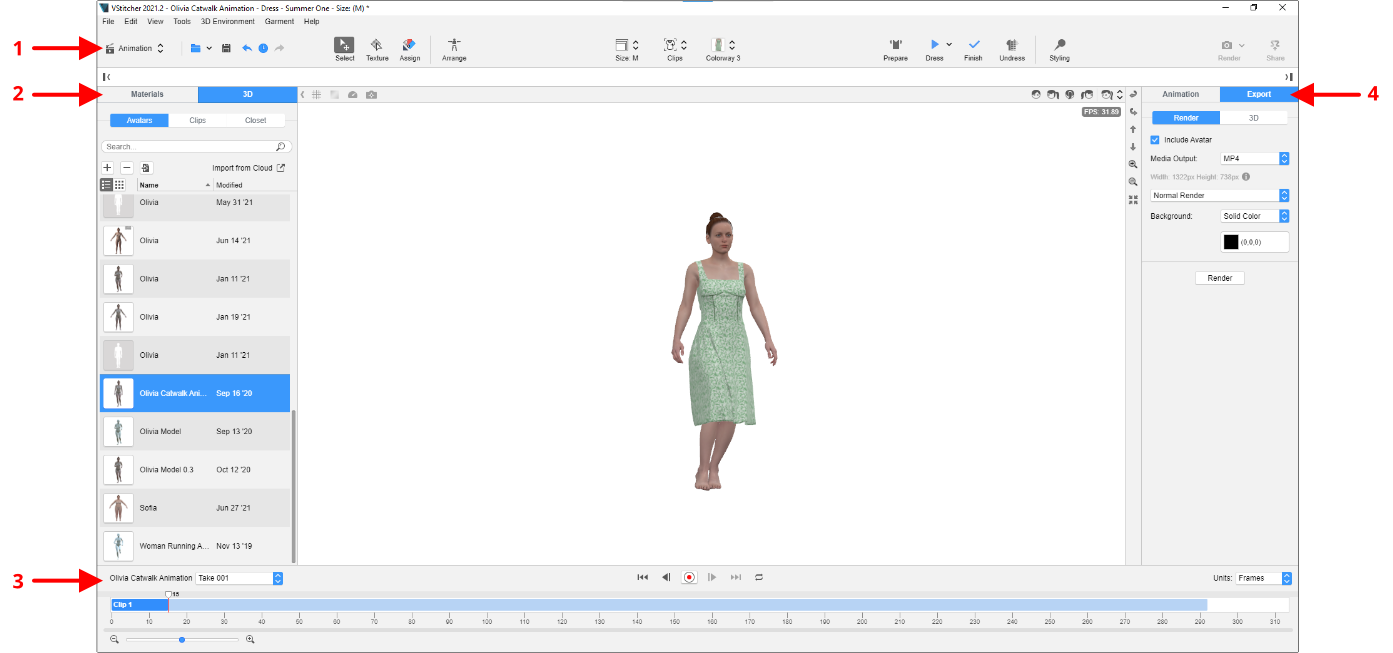
Task: Open the Background Solid Color dropdown
Action: (1254, 216)
